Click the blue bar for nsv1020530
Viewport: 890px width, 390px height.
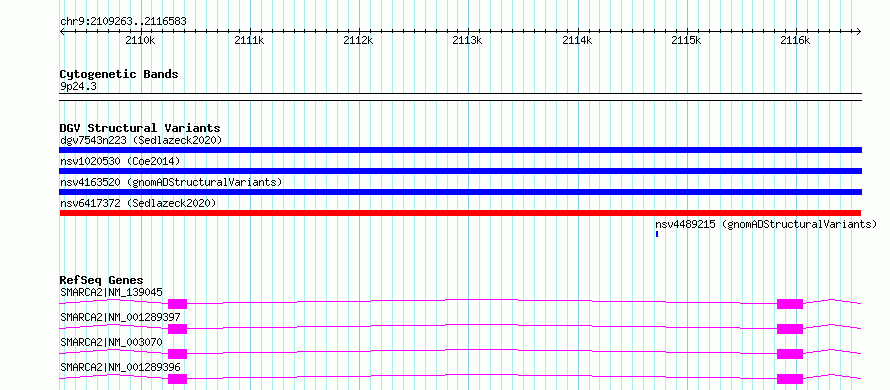pyautogui.click(x=460, y=171)
